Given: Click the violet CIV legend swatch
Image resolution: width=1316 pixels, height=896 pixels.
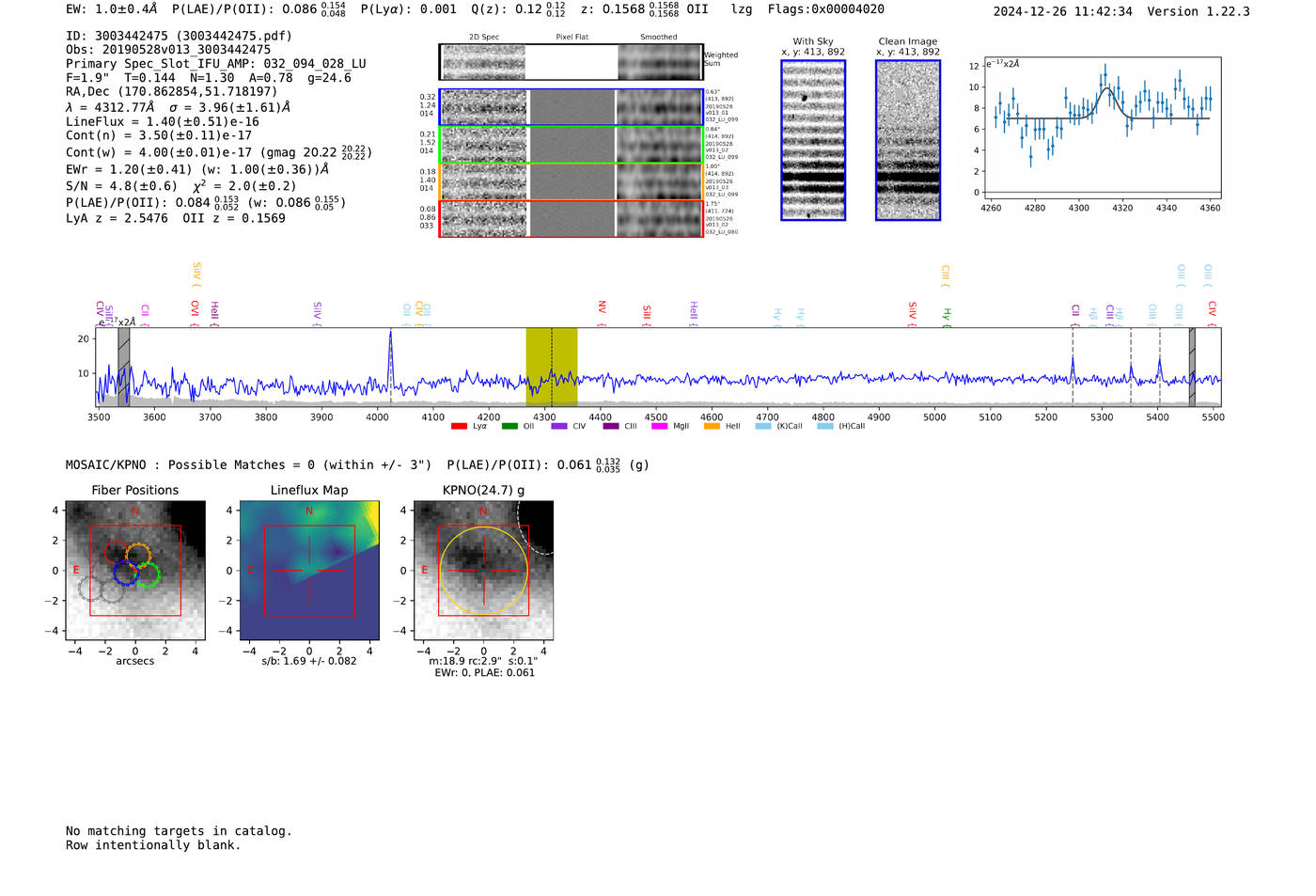Looking at the screenshot, I should click(x=559, y=426).
